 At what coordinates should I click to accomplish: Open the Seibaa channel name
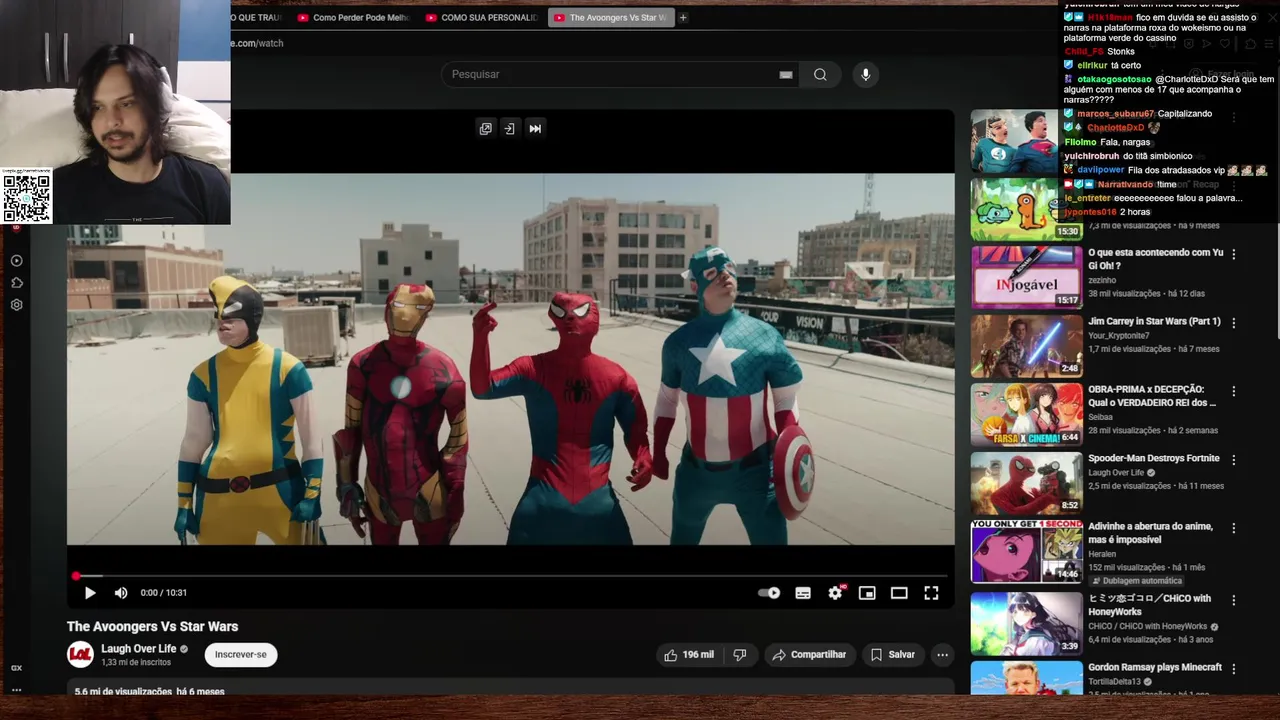point(1100,417)
